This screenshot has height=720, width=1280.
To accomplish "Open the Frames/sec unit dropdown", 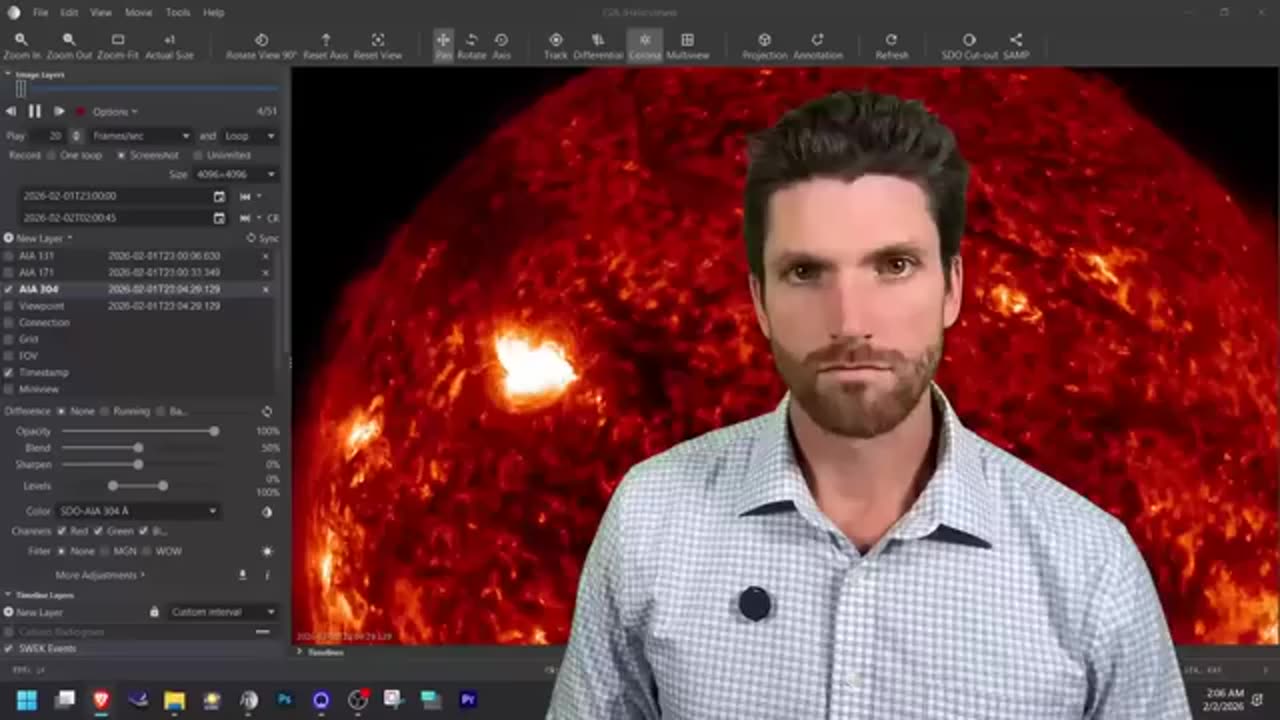I will tap(140, 135).
